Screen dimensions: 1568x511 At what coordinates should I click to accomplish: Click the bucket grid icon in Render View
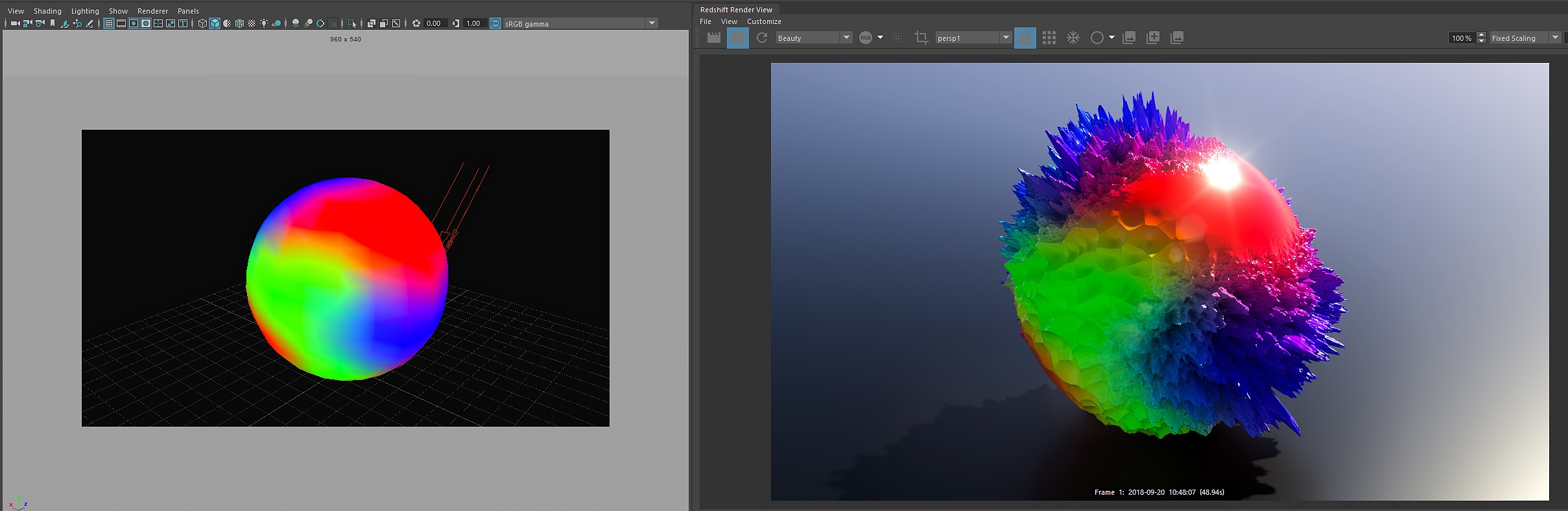tap(1049, 38)
